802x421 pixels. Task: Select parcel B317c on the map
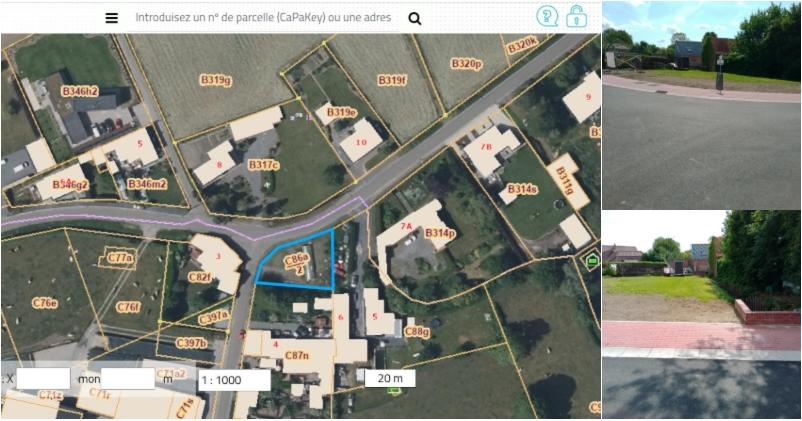pos(263,165)
